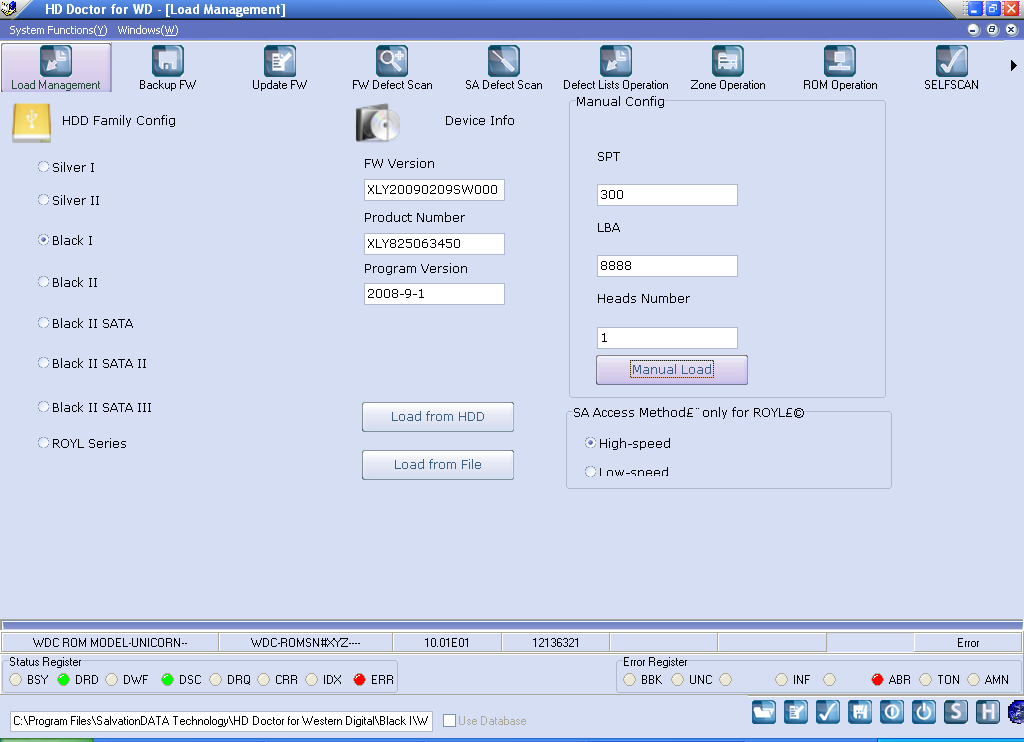The image size is (1024, 742).
Task: Click the HDD Family Config drive icon
Action: (31, 123)
